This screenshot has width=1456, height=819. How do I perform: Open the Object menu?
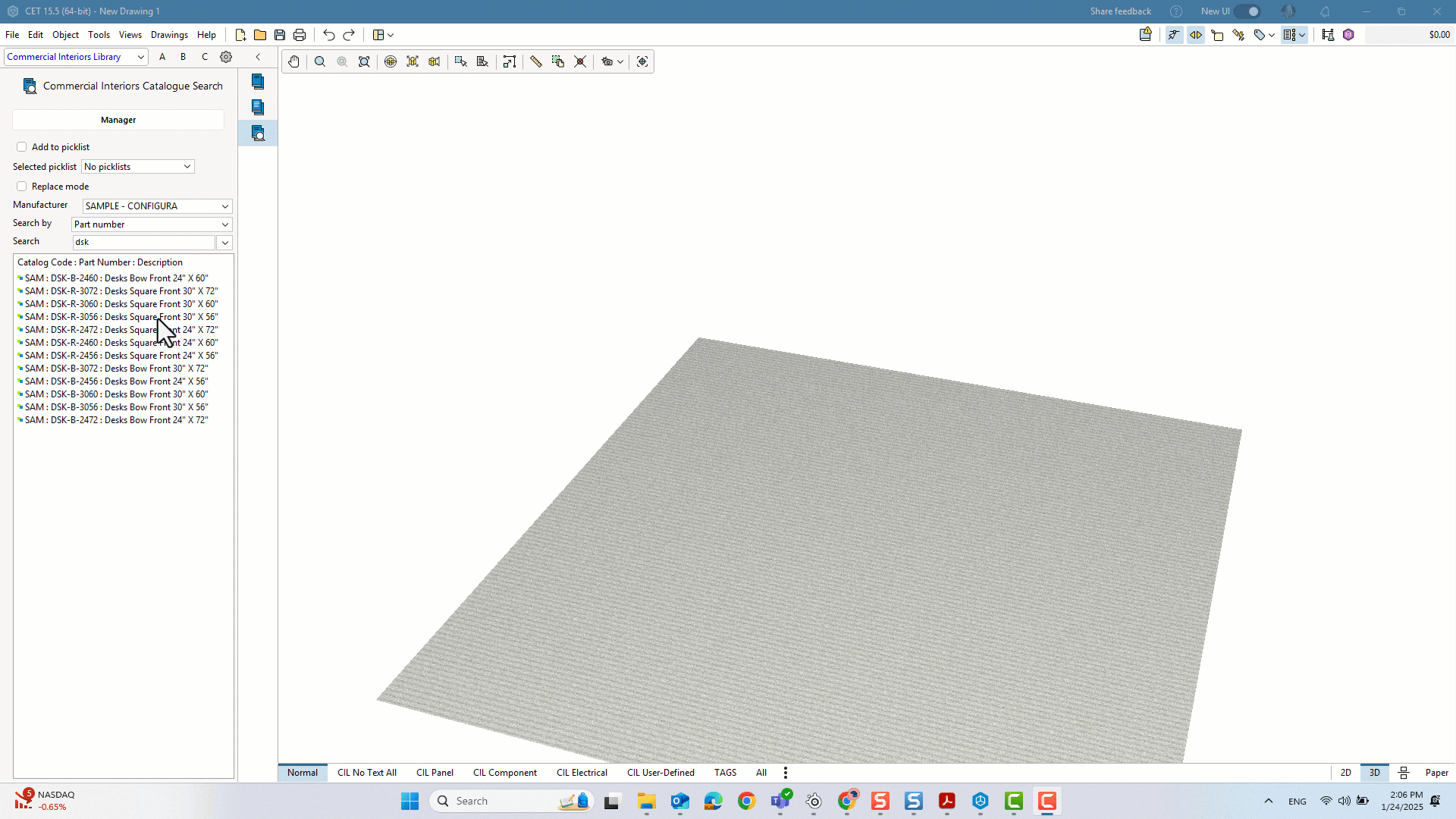[65, 35]
